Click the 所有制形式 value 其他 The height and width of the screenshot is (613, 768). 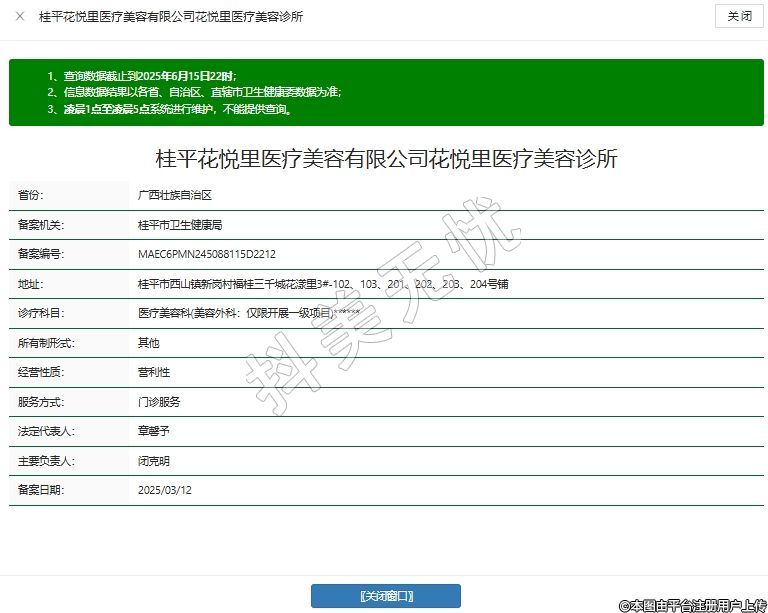(149, 342)
